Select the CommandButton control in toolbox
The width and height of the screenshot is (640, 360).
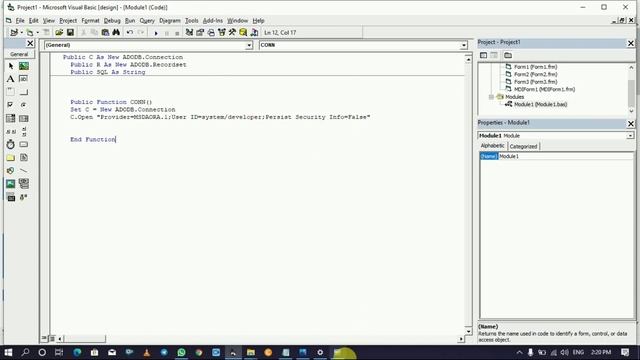tap(24, 92)
